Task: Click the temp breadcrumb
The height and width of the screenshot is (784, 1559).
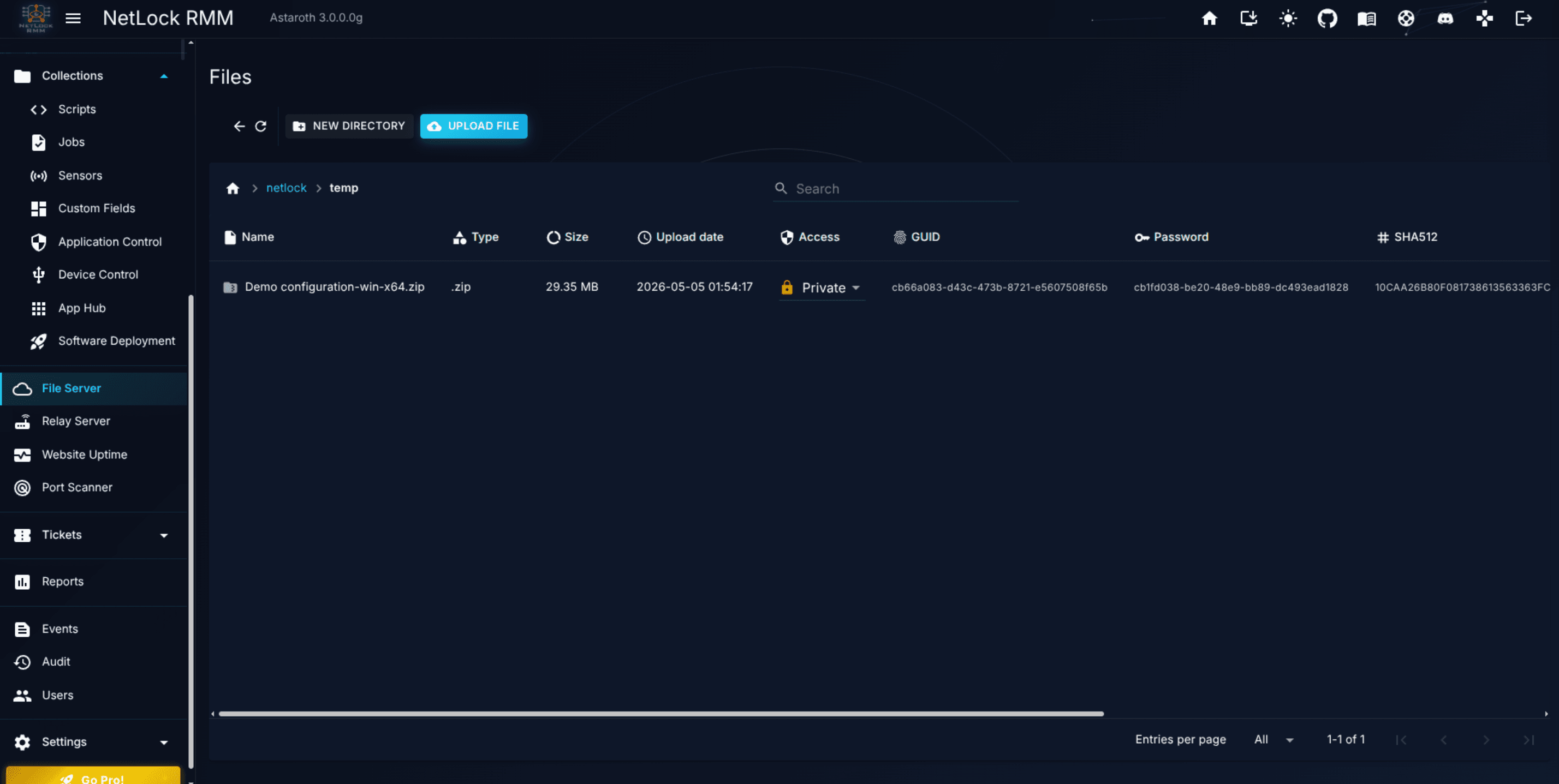Action: coord(344,188)
